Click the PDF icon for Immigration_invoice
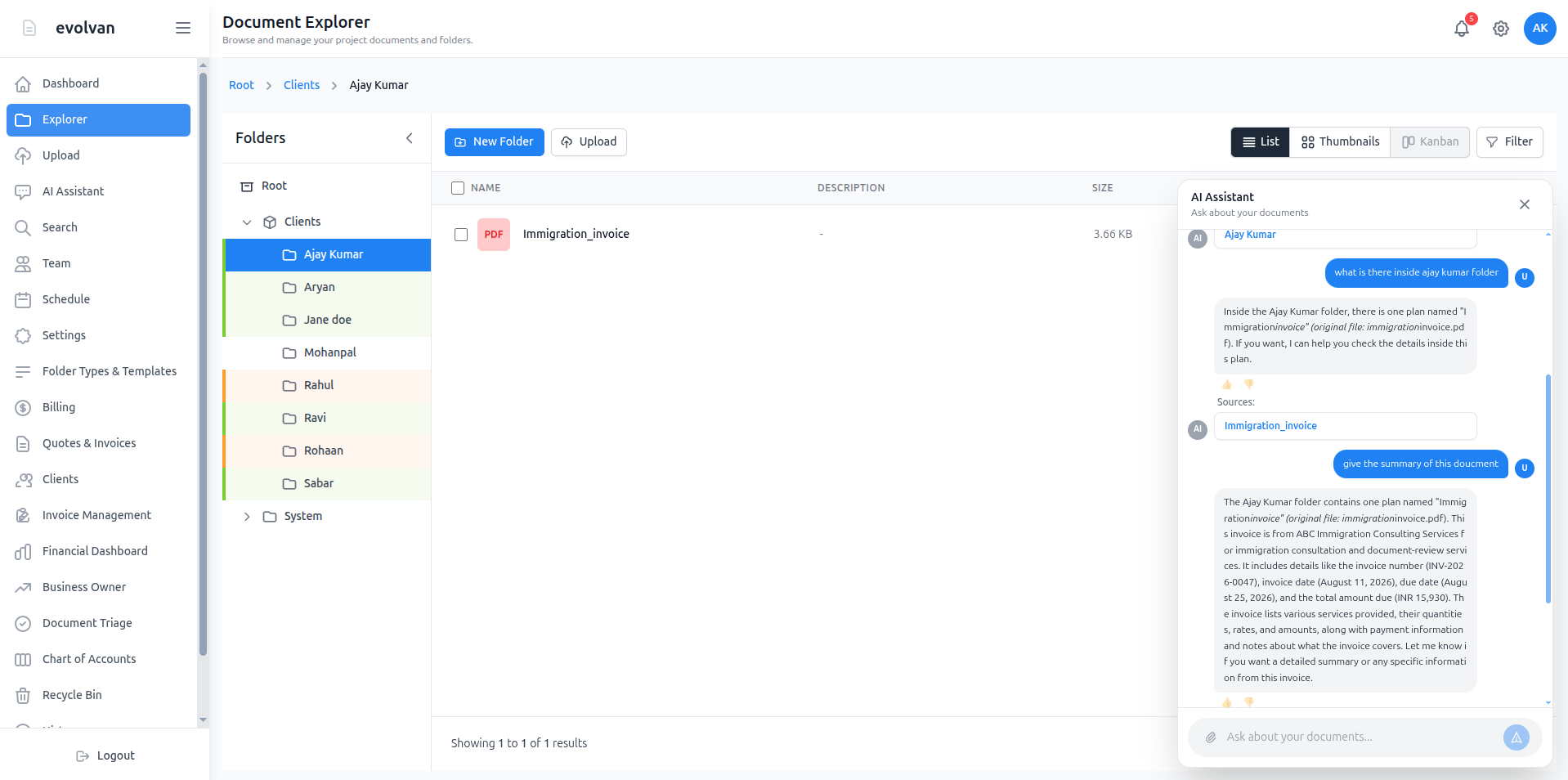This screenshot has height=780, width=1568. point(494,235)
